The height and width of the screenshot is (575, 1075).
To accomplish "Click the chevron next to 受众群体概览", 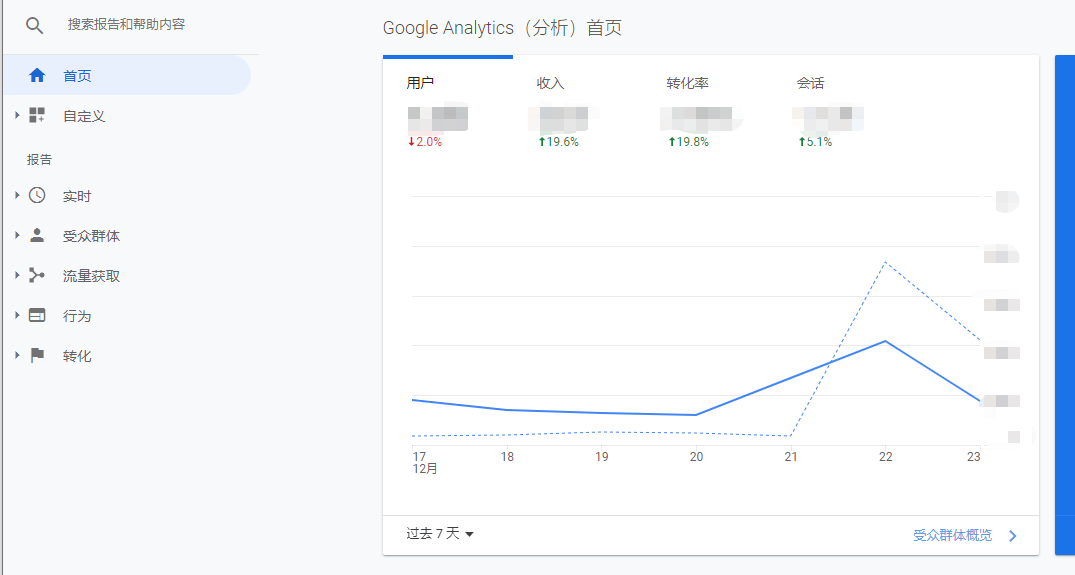I will (x=1013, y=536).
